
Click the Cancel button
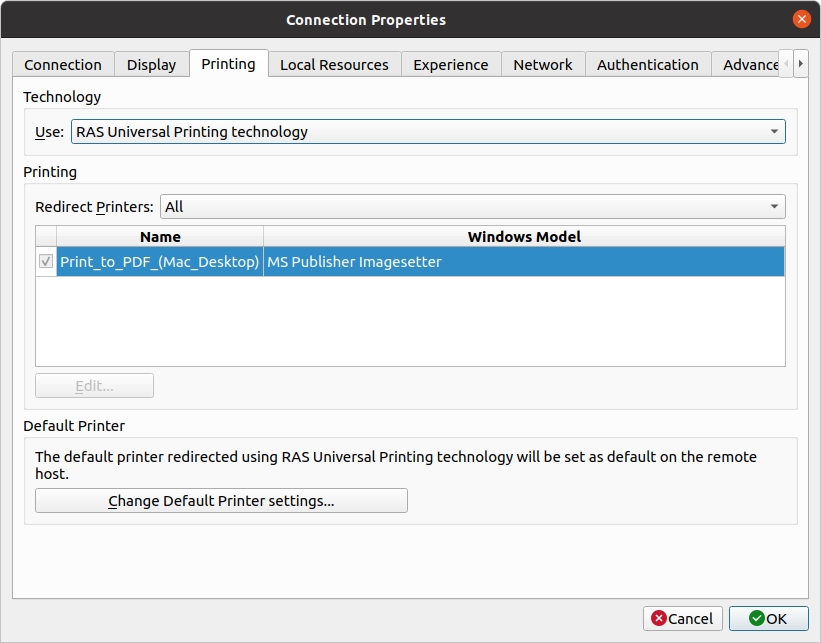681,619
